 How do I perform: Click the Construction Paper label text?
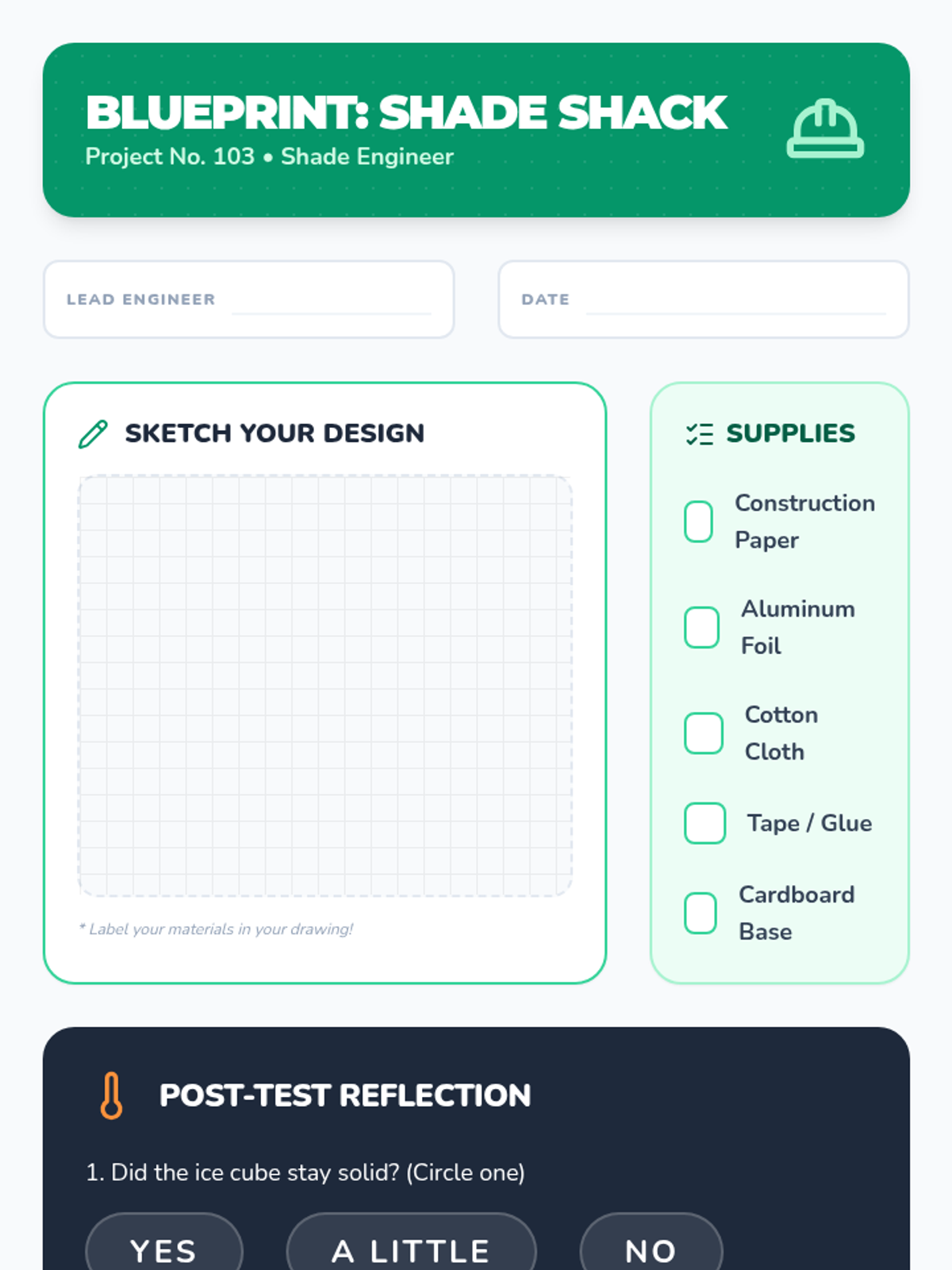click(x=805, y=521)
